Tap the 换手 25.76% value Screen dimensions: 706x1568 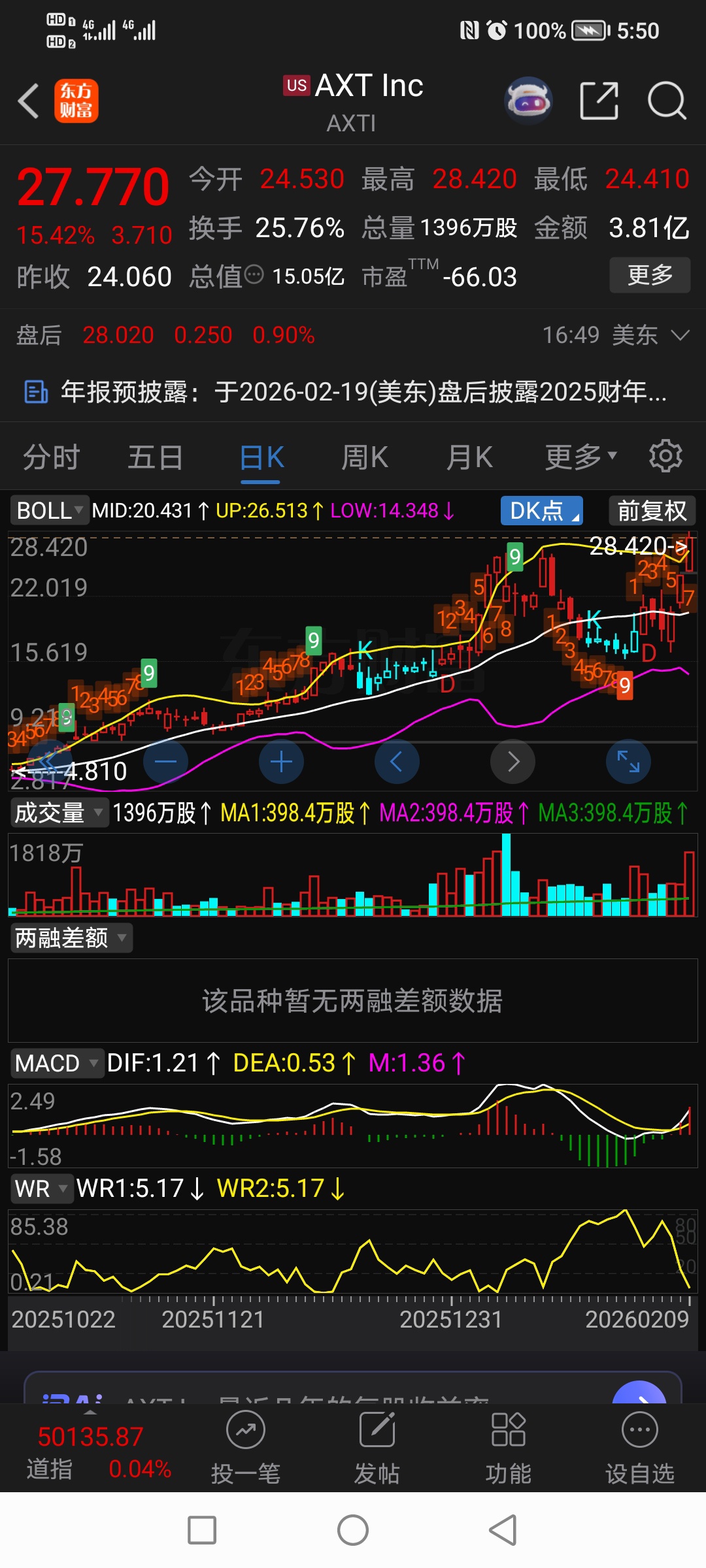click(299, 228)
